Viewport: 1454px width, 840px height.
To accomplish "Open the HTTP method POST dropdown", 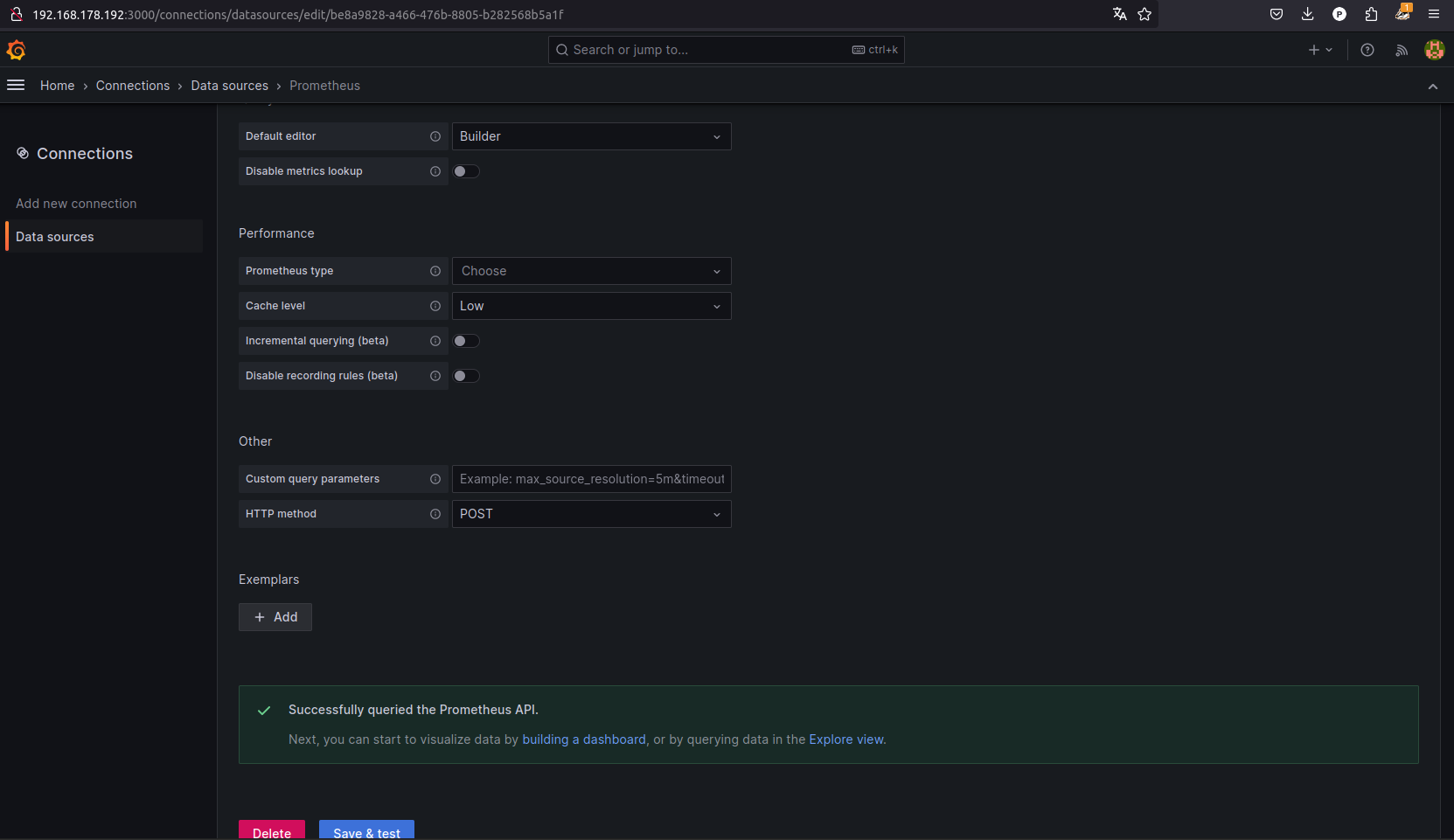I will (591, 514).
